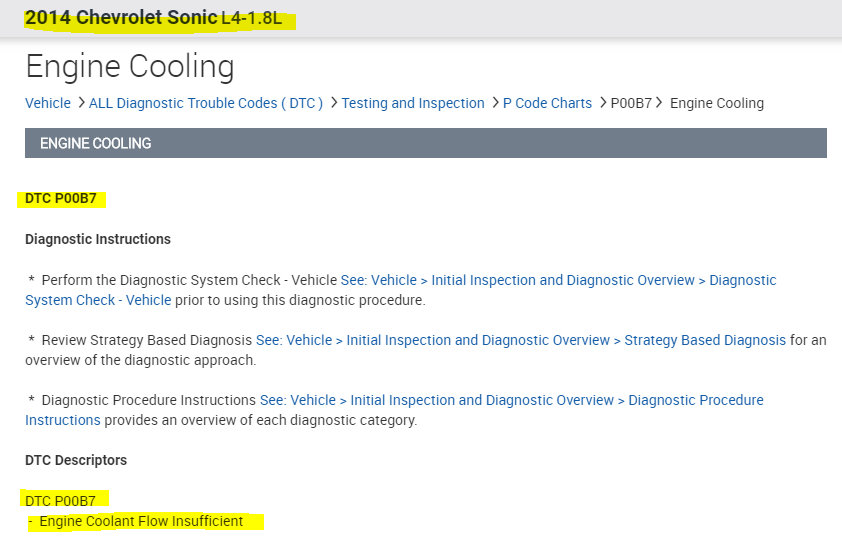This screenshot has width=842, height=554.
Task: Click chevron before ALL Diagnostic Trouble Codes
Action: coord(80,103)
